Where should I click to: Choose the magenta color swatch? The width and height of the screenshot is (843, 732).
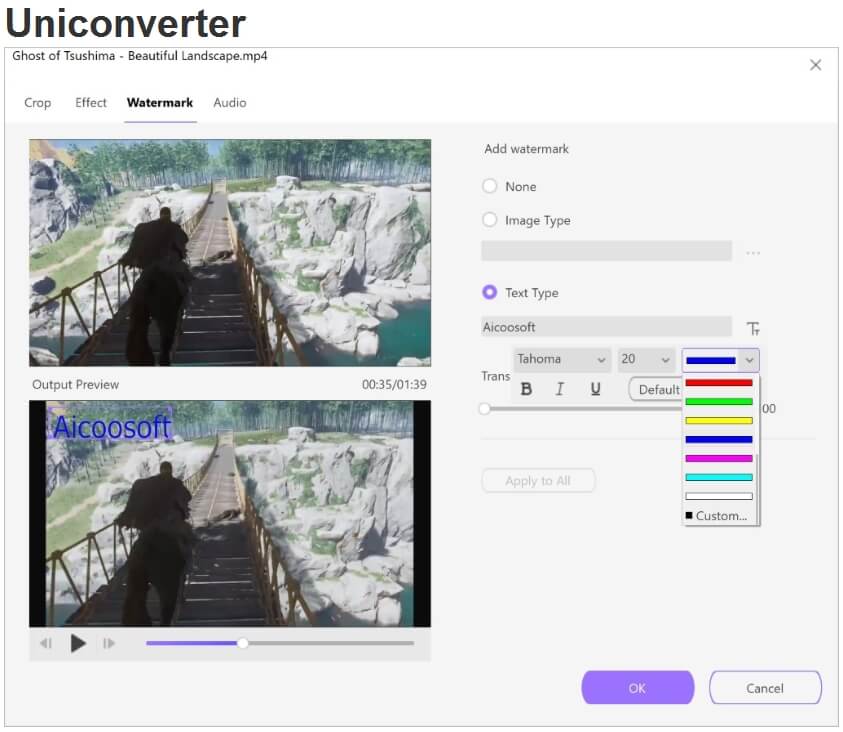719,458
